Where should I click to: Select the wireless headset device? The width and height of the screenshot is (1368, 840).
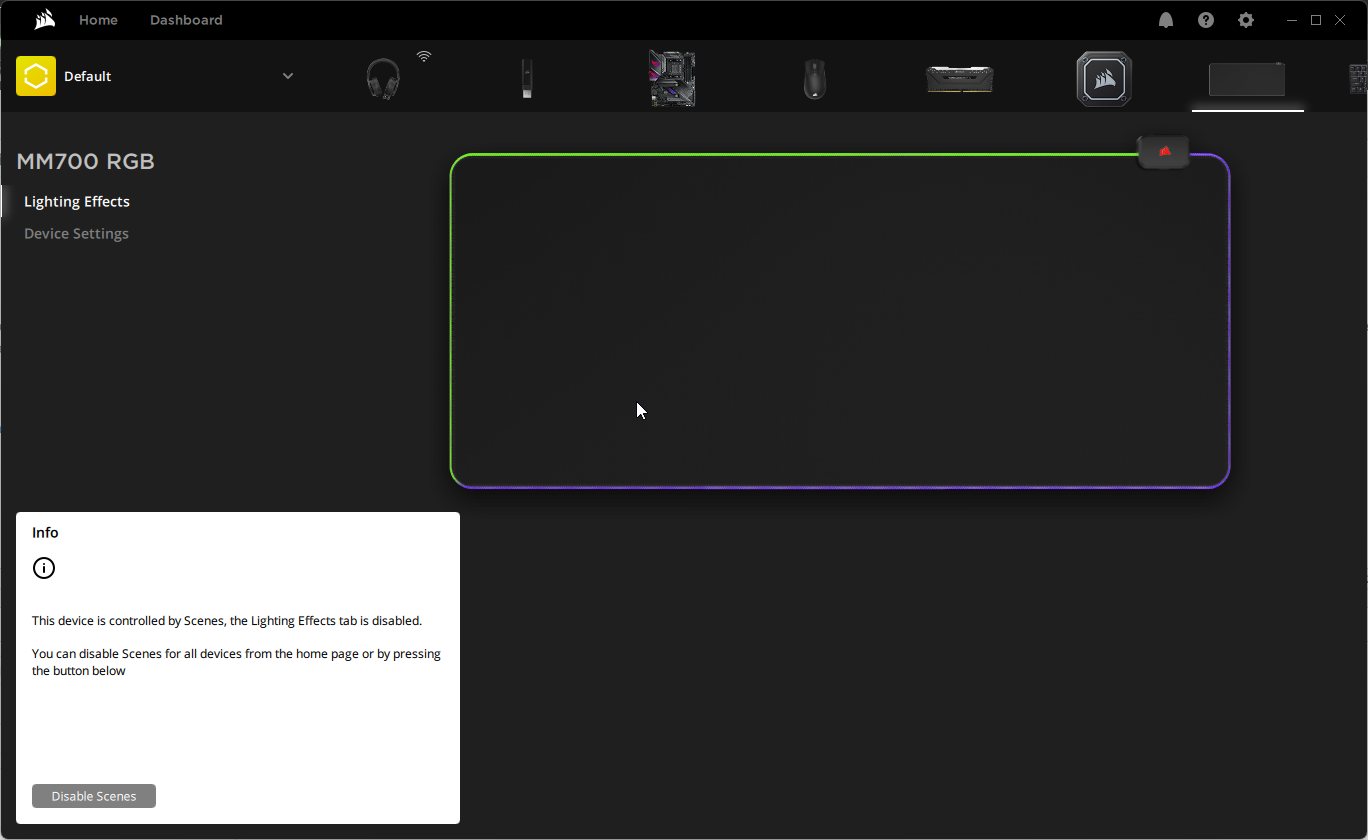pyautogui.click(x=383, y=78)
